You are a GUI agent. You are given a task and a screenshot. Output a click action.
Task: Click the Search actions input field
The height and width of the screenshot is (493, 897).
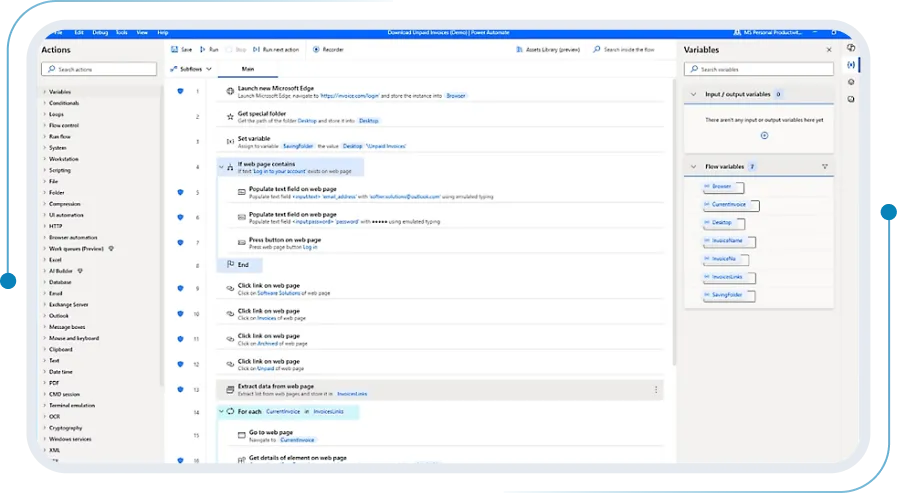99,69
